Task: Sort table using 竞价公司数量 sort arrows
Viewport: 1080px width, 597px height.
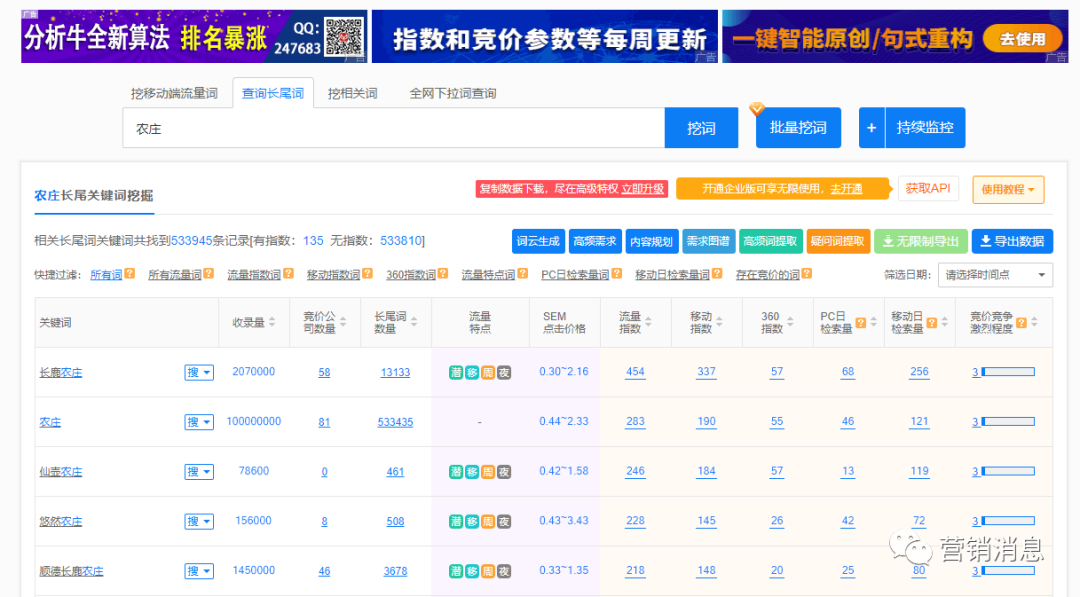Action: (x=343, y=322)
